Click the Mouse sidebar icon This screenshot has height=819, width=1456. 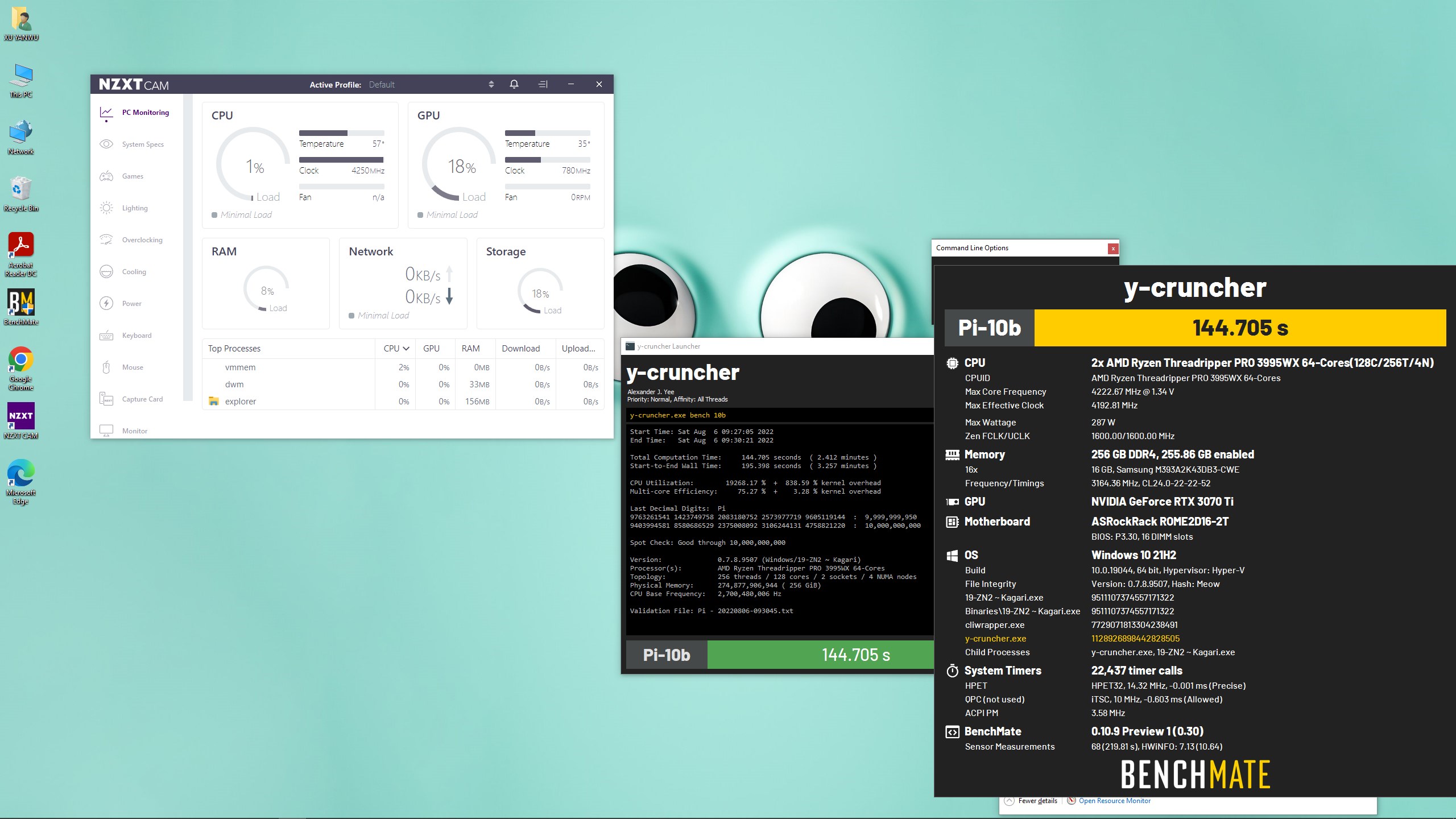pyautogui.click(x=106, y=367)
